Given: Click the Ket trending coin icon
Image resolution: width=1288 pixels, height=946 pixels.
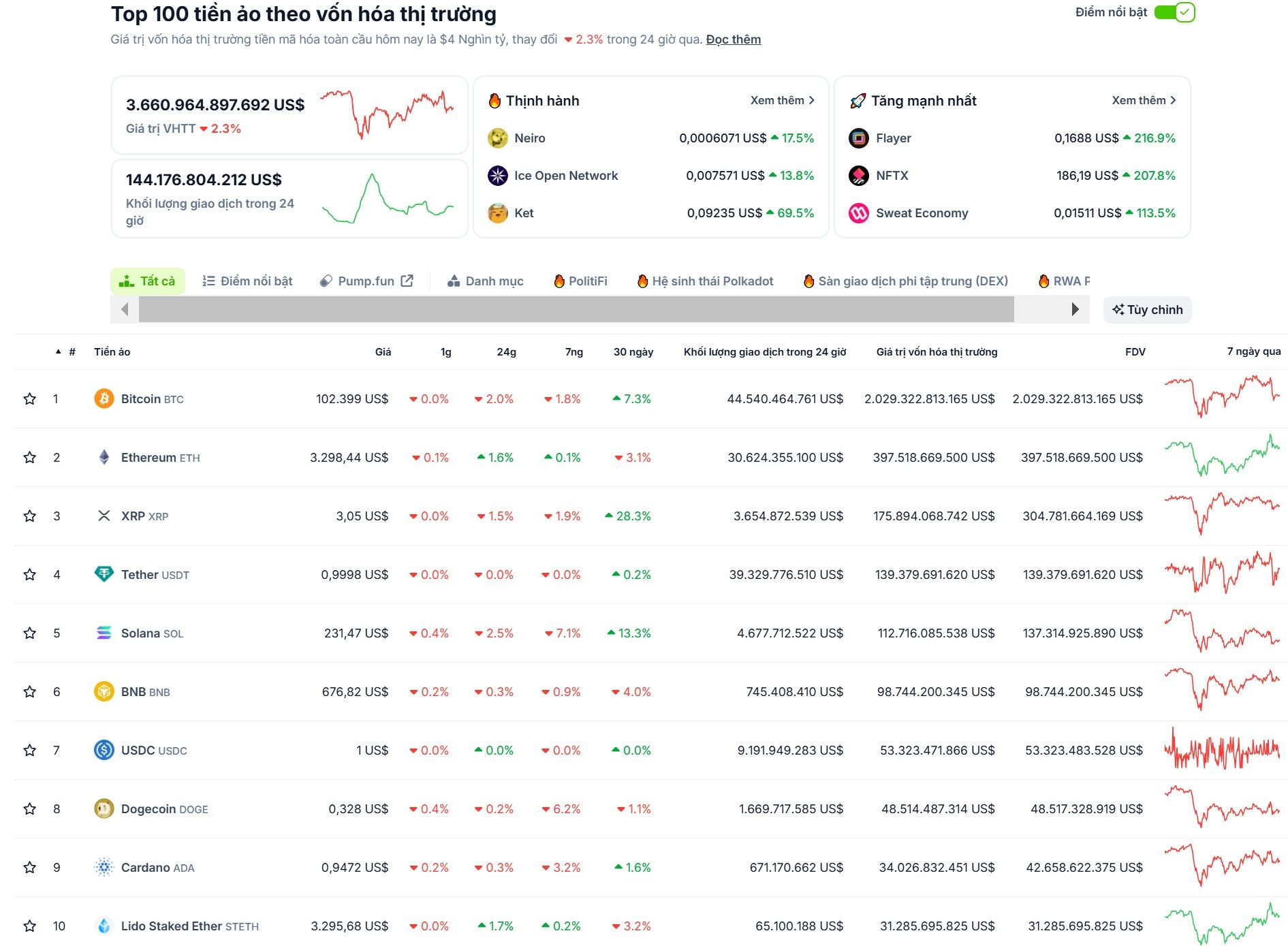Looking at the screenshot, I should (x=498, y=213).
